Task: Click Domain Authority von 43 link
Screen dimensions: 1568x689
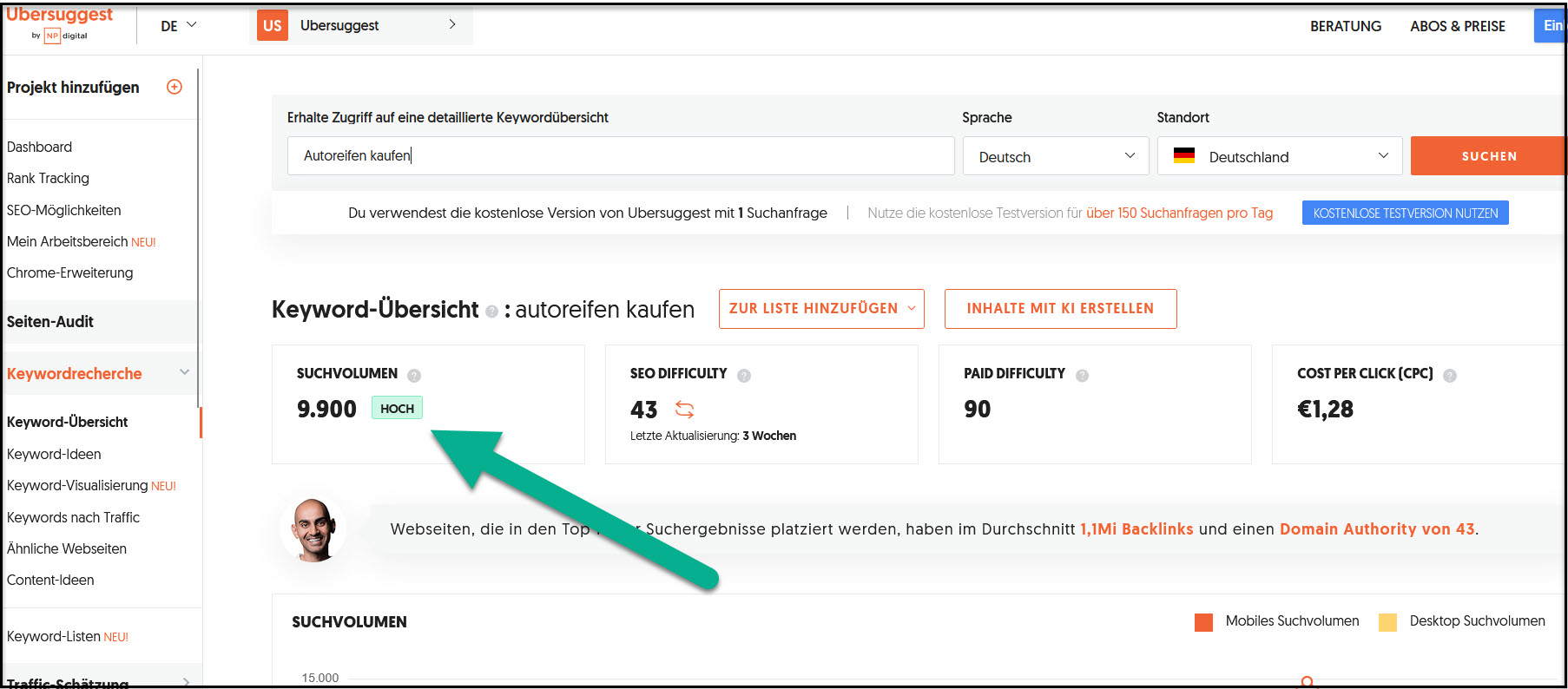Action: pyautogui.click(x=1377, y=528)
